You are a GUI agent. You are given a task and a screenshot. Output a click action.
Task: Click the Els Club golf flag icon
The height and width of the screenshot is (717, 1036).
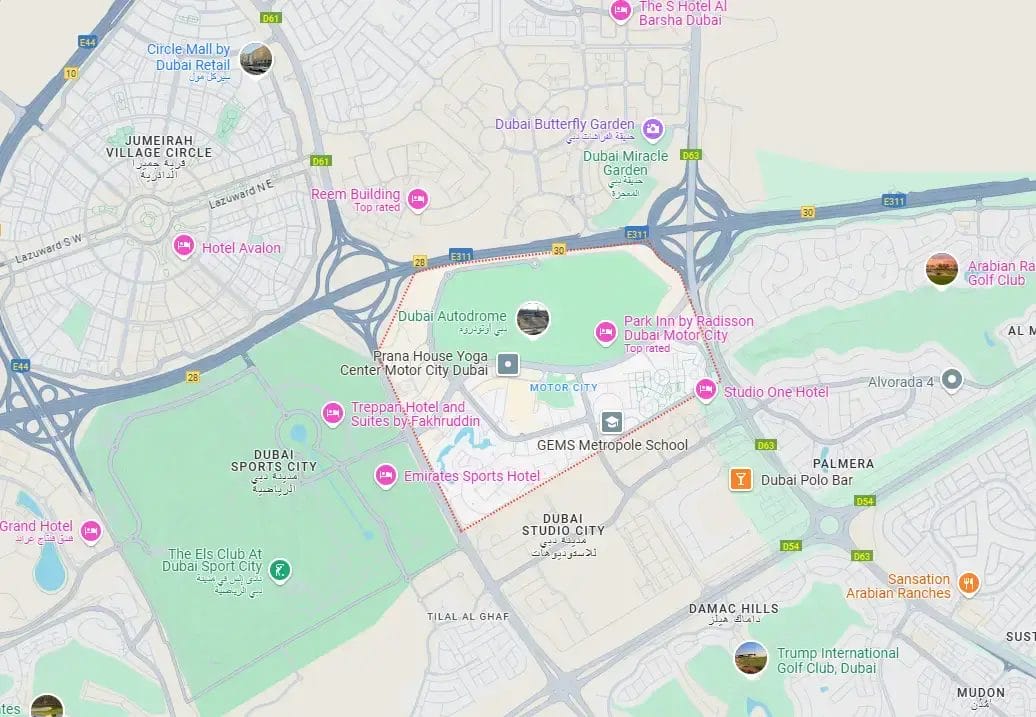(x=280, y=570)
